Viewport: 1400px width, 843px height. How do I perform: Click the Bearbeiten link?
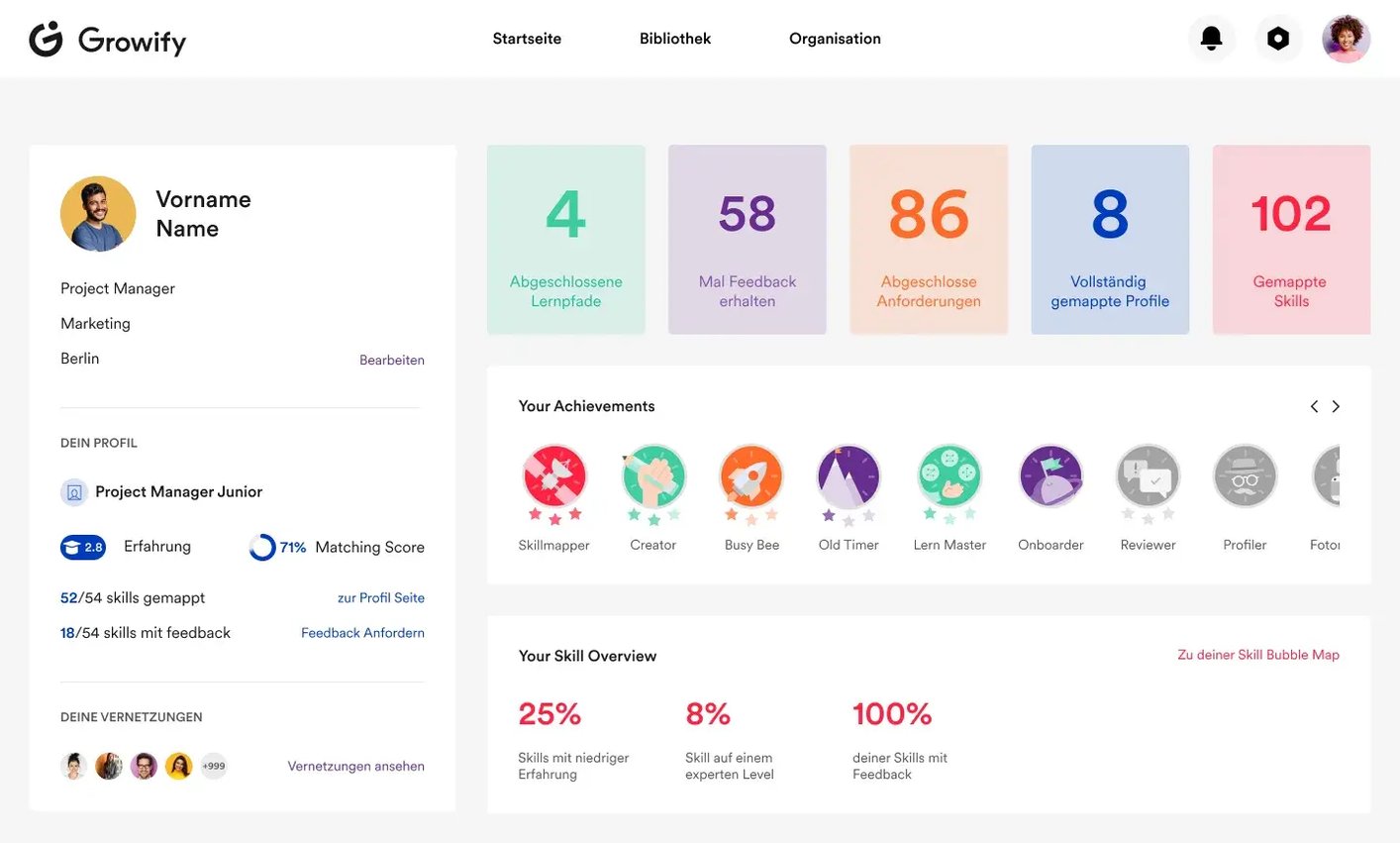click(391, 361)
